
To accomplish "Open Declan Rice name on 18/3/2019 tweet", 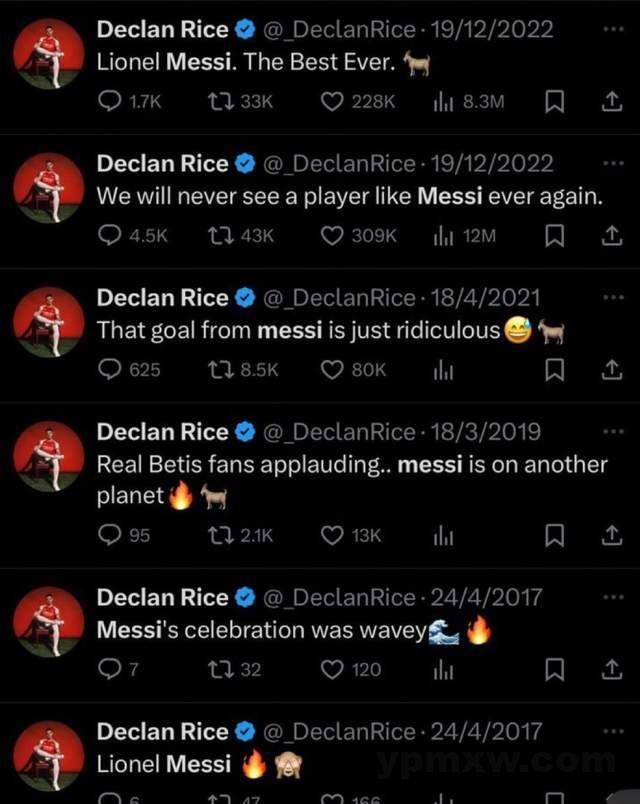I will coord(162,432).
